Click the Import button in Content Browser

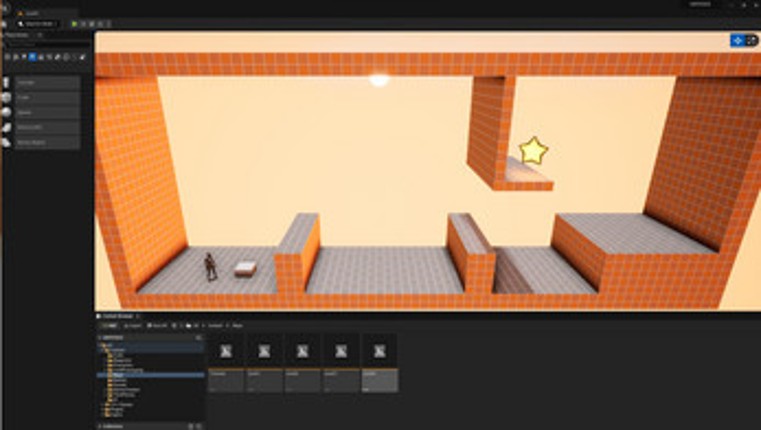point(132,326)
